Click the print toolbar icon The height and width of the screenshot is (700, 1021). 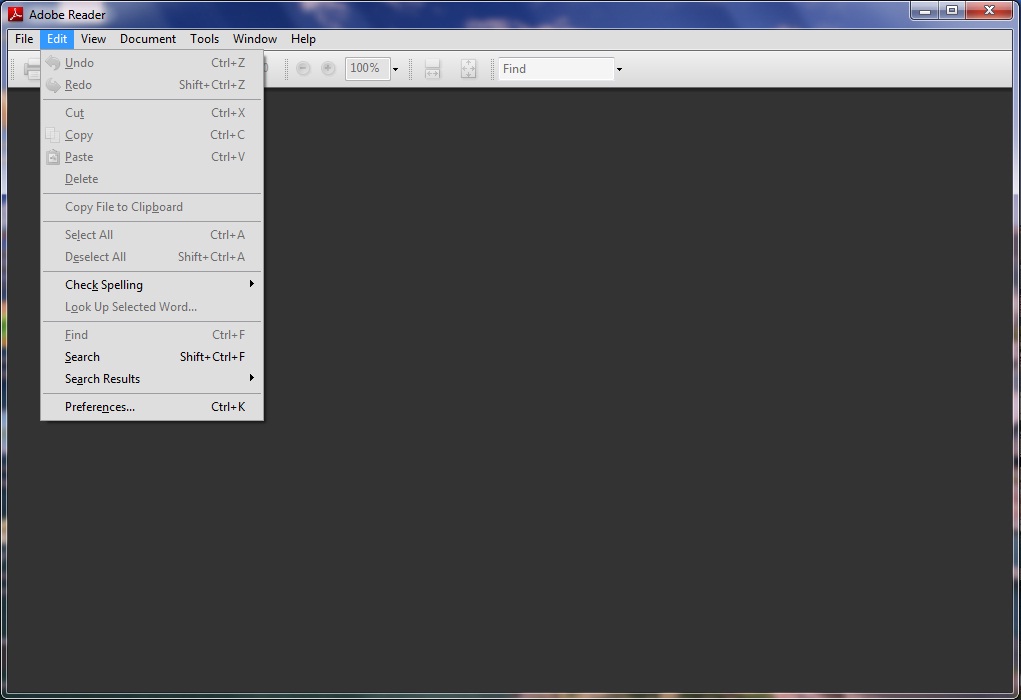31,68
